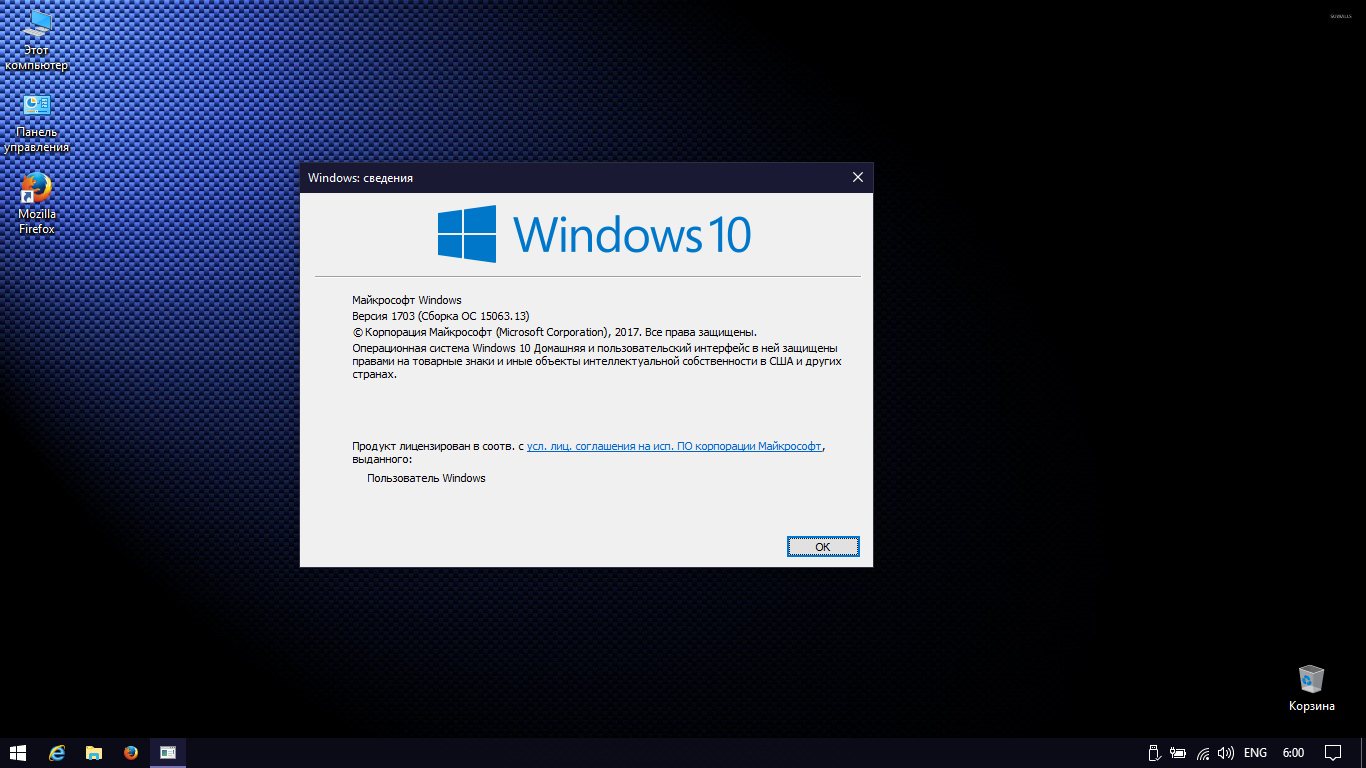Close the Windows: сведения dialog
The width and height of the screenshot is (1366, 768).
857,178
